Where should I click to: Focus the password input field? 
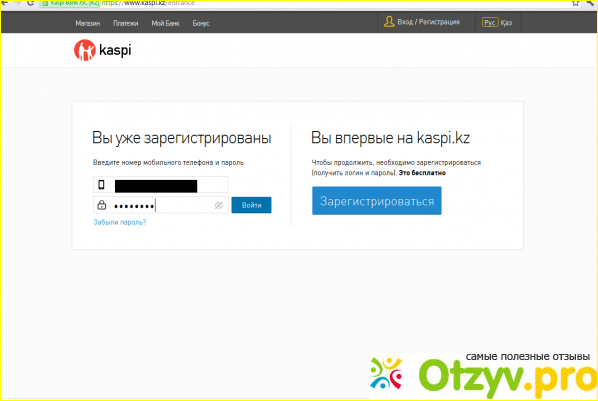[x=161, y=205]
